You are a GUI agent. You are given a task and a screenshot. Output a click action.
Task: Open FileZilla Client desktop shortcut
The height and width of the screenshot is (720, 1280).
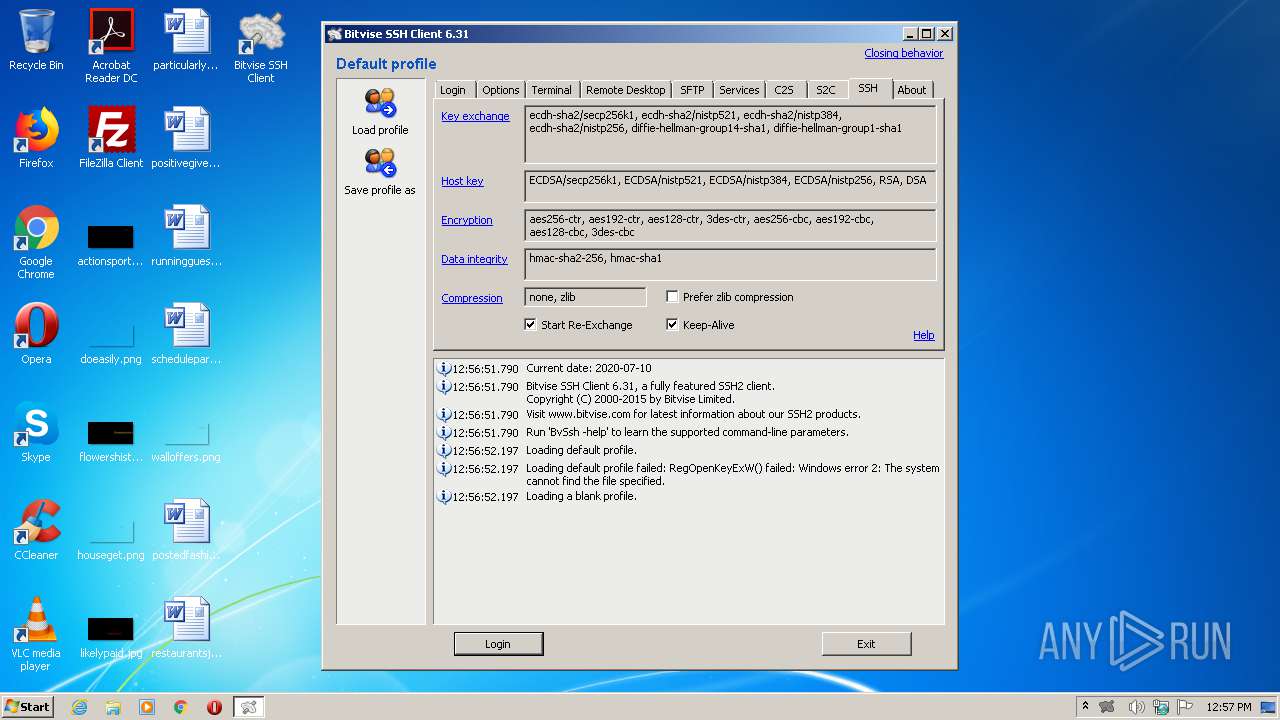[x=111, y=138]
